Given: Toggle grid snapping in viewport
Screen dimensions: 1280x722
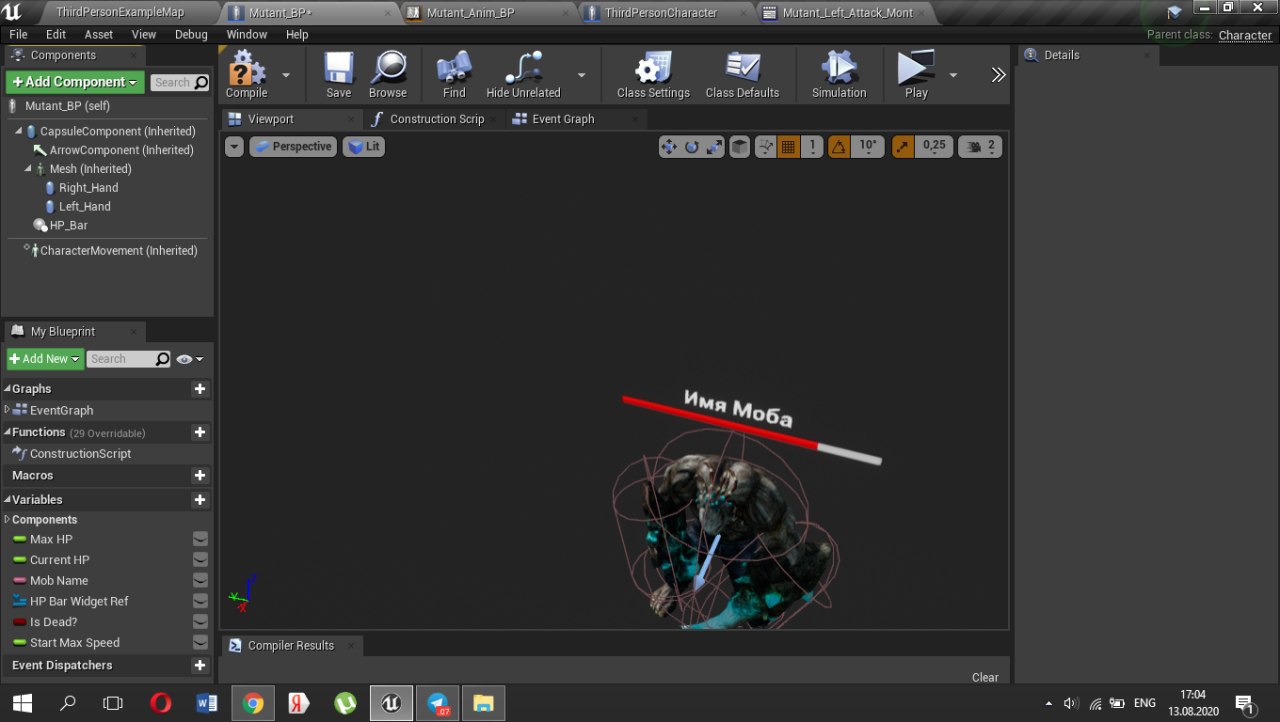Looking at the screenshot, I should tap(788, 147).
